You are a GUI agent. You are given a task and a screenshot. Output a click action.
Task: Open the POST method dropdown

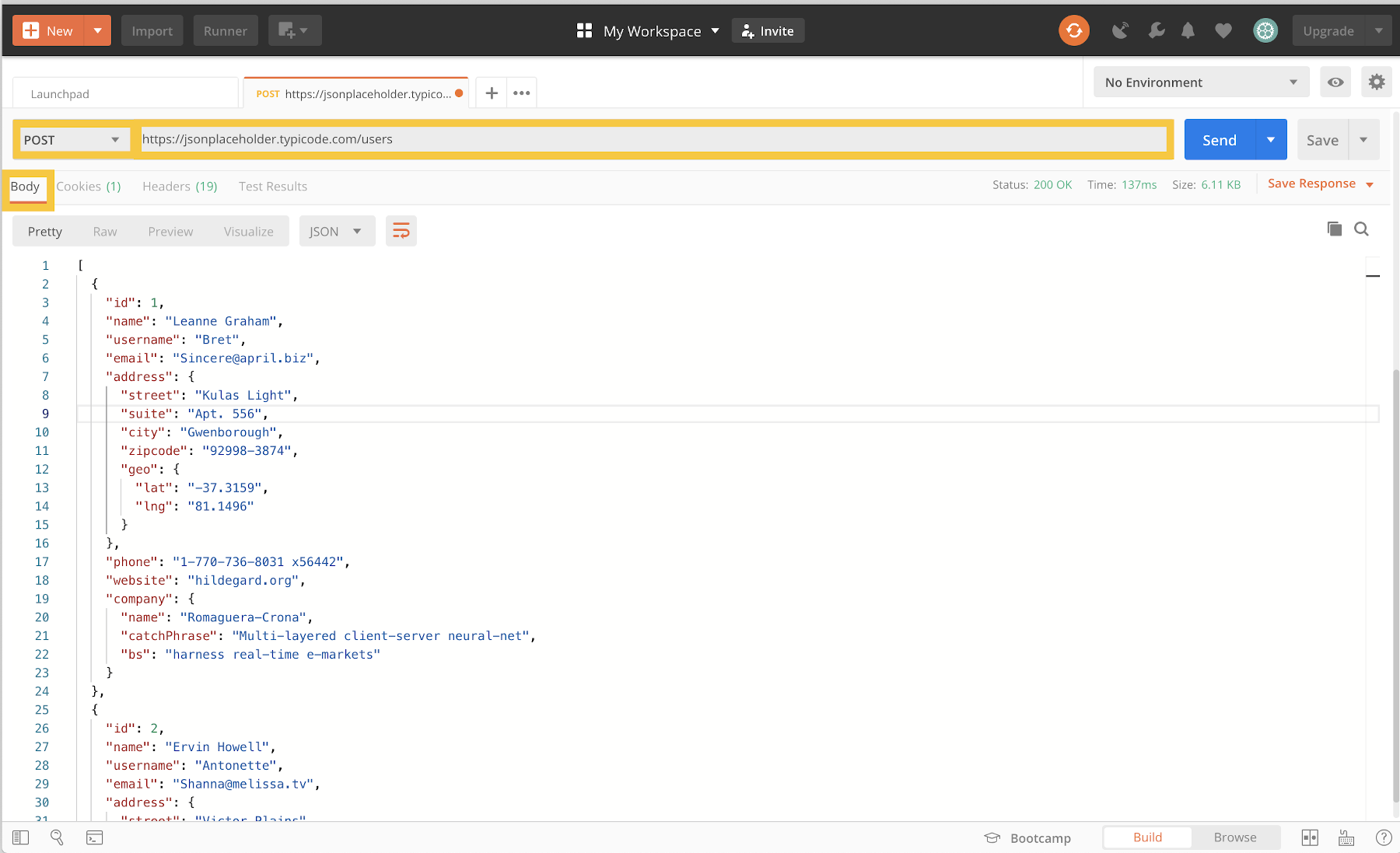[73, 140]
